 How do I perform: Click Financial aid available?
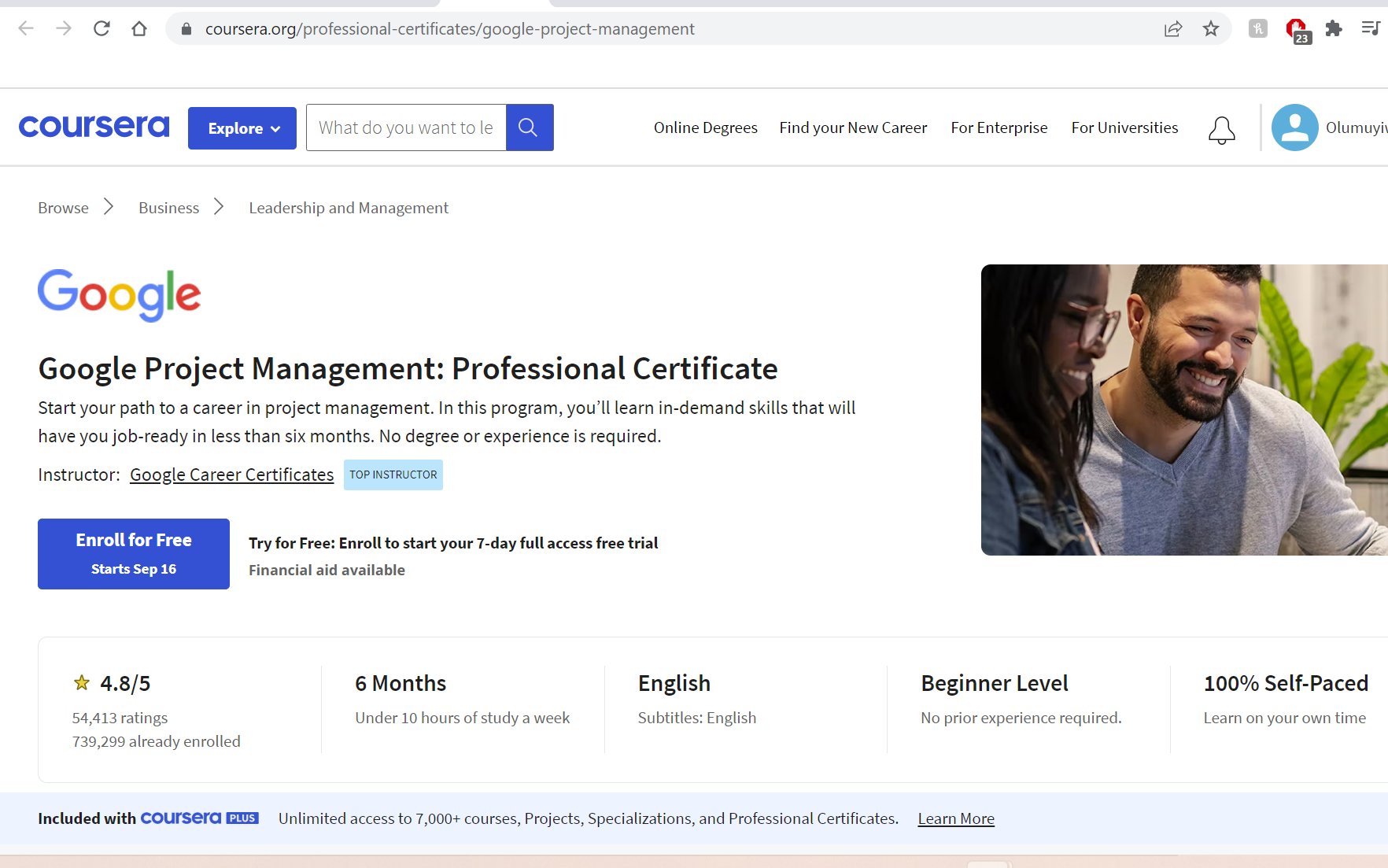[x=327, y=570]
